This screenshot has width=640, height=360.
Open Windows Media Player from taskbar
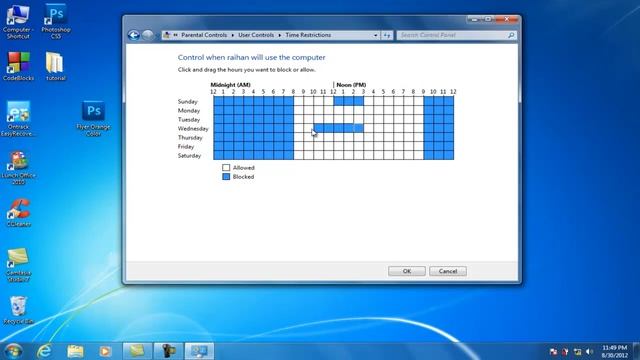[105, 351]
